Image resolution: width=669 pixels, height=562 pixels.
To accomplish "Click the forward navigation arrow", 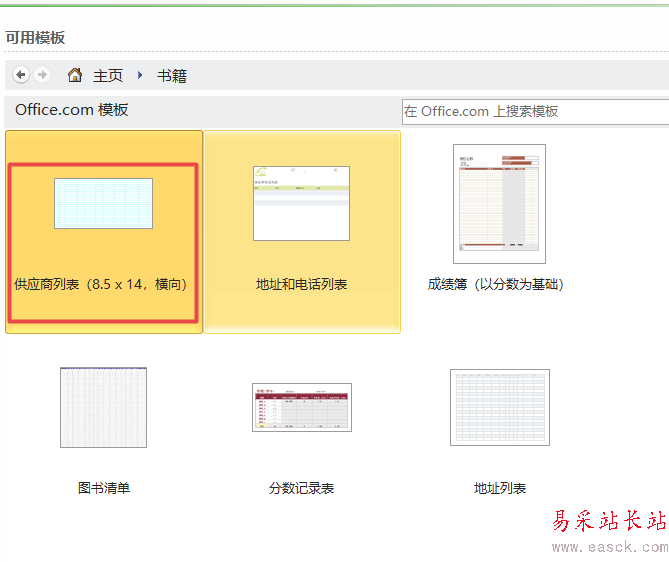I will (x=42, y=75).
